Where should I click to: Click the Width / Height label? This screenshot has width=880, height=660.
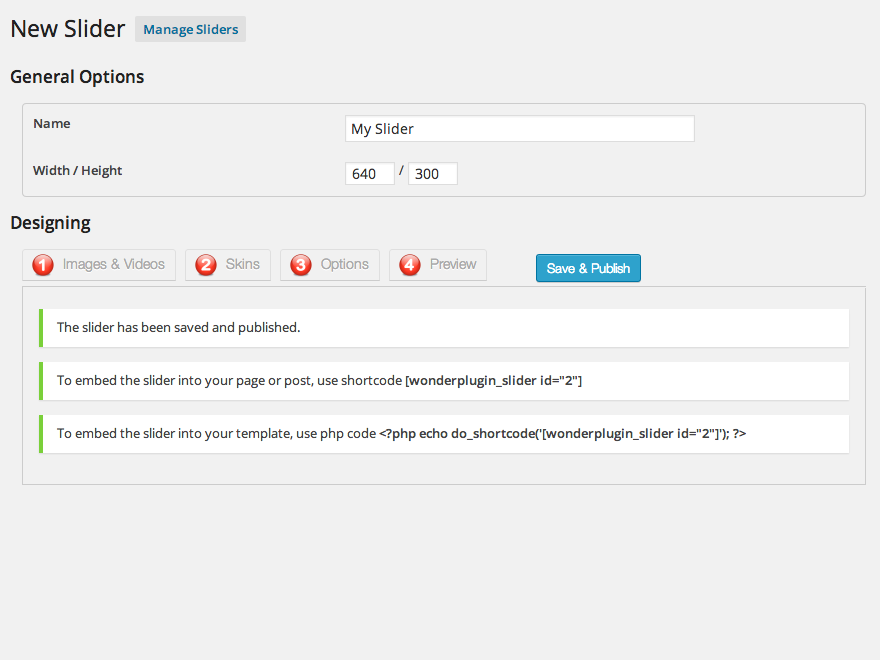pos(77,171)
